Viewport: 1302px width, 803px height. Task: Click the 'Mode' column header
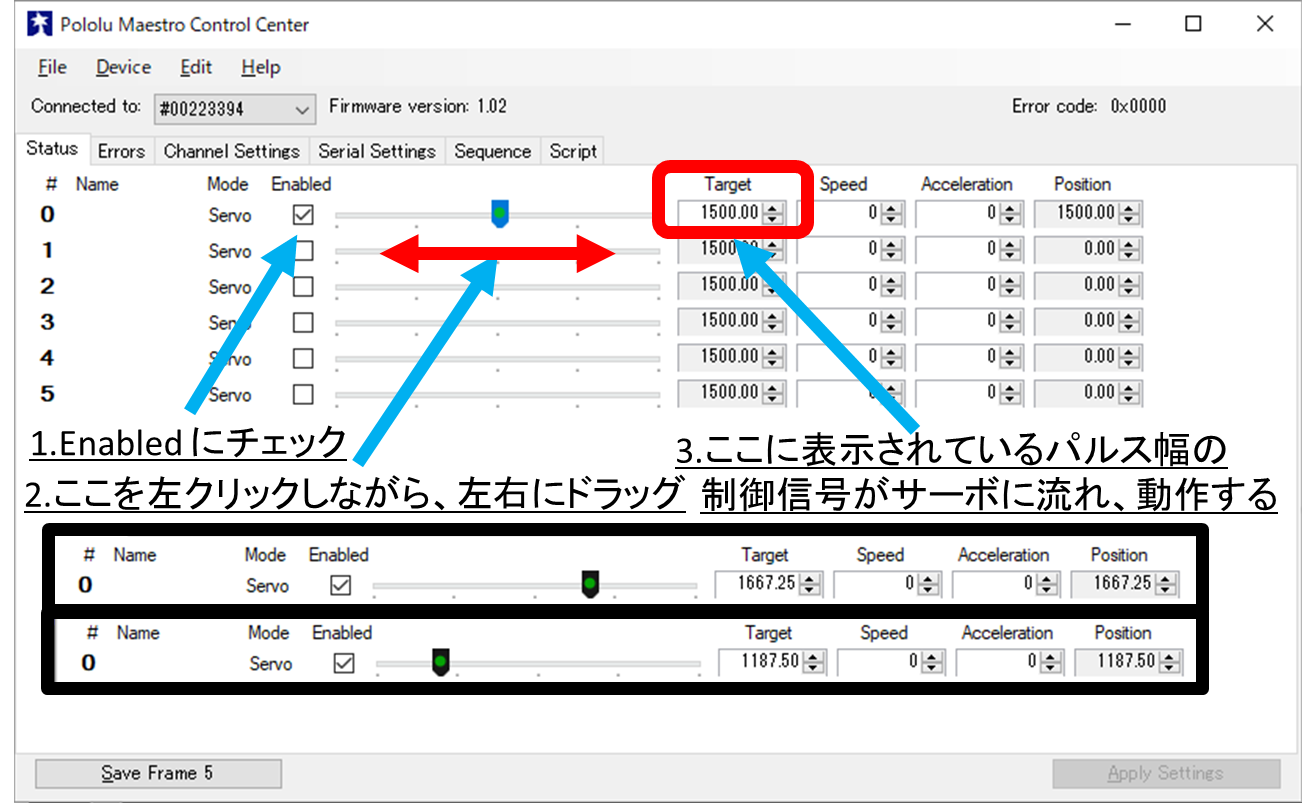[228, 184]
